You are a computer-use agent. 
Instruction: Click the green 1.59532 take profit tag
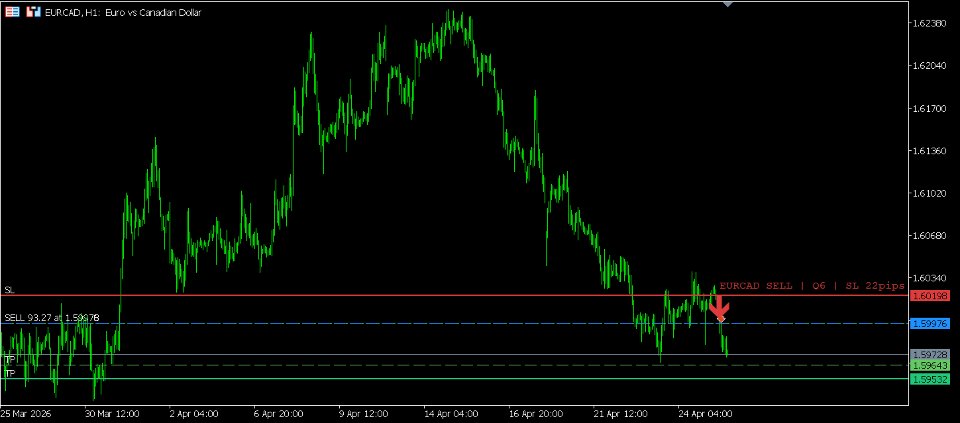click(x=930, y=379)
